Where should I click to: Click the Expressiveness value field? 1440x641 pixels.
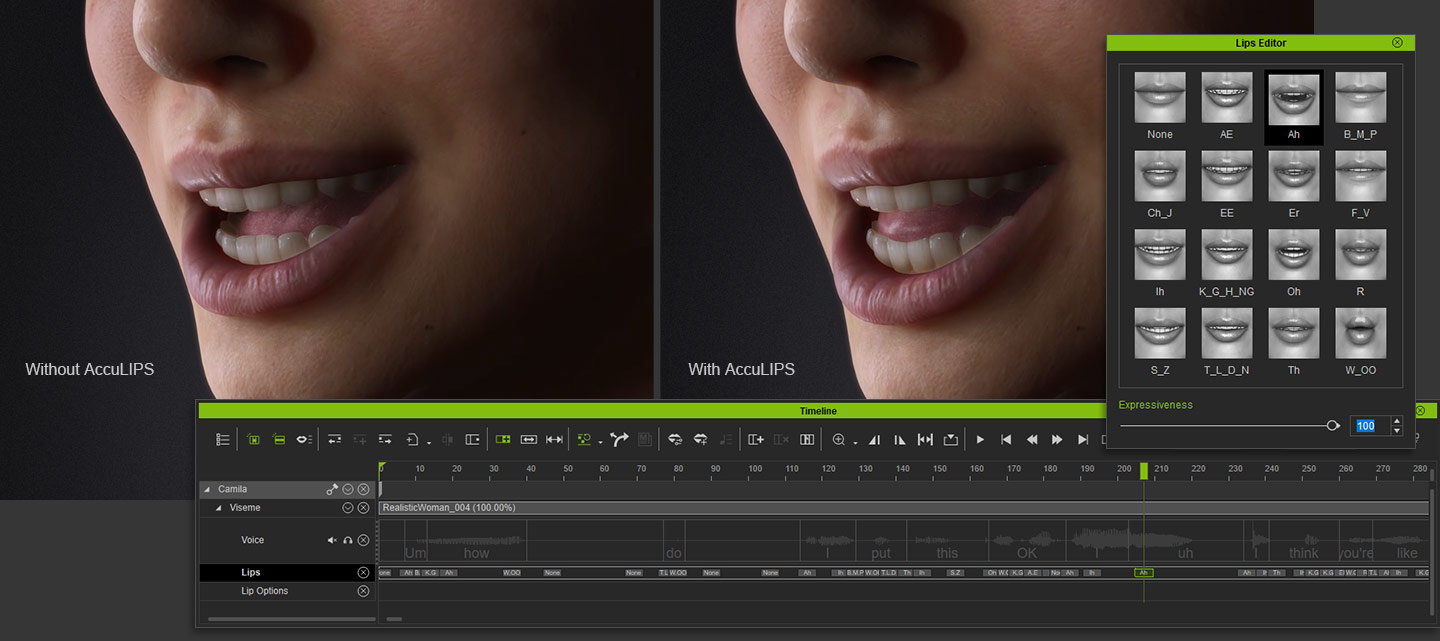pos(1370,426)
